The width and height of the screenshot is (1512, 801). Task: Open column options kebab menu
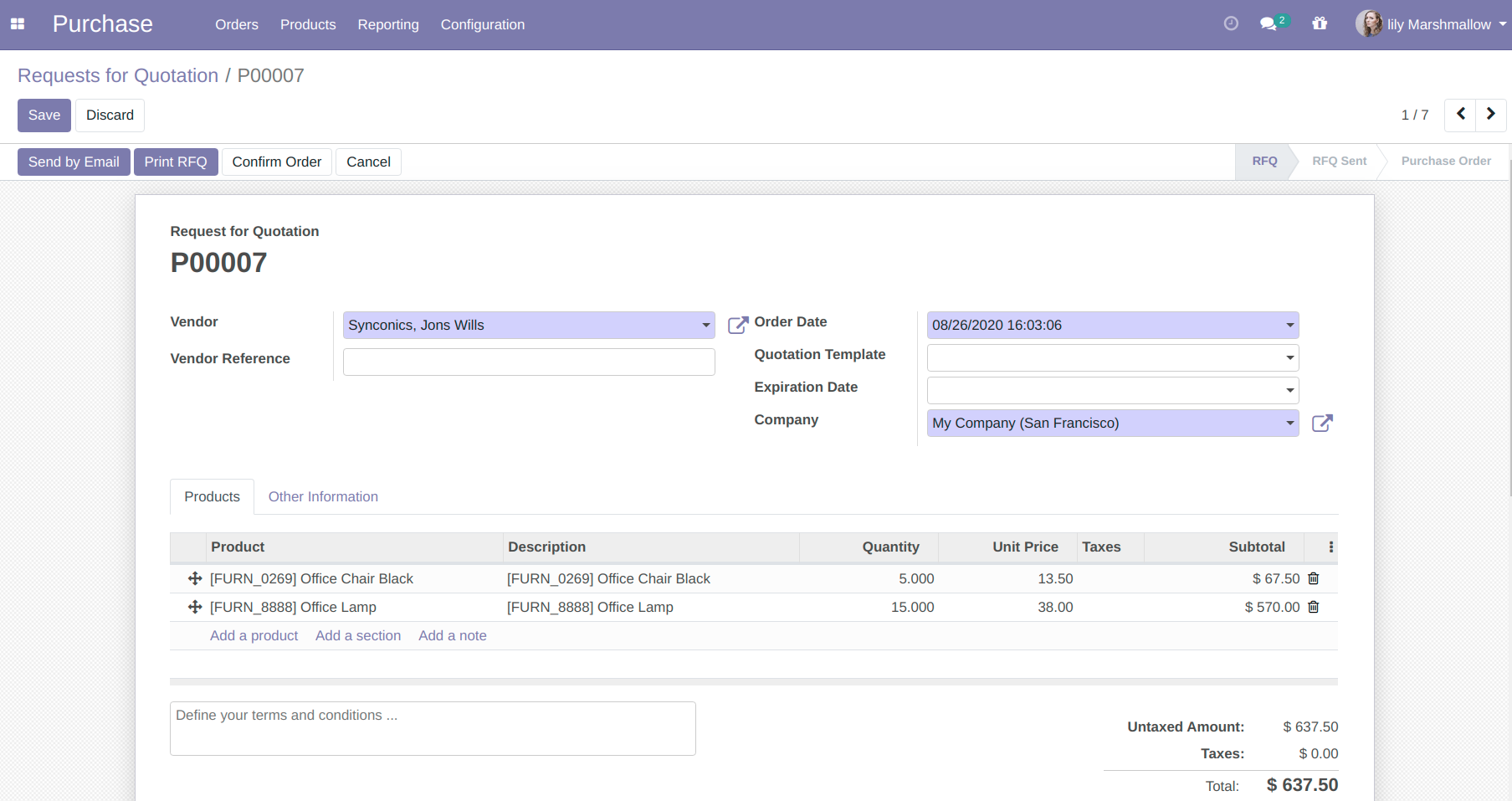[x=1330, y=547]
